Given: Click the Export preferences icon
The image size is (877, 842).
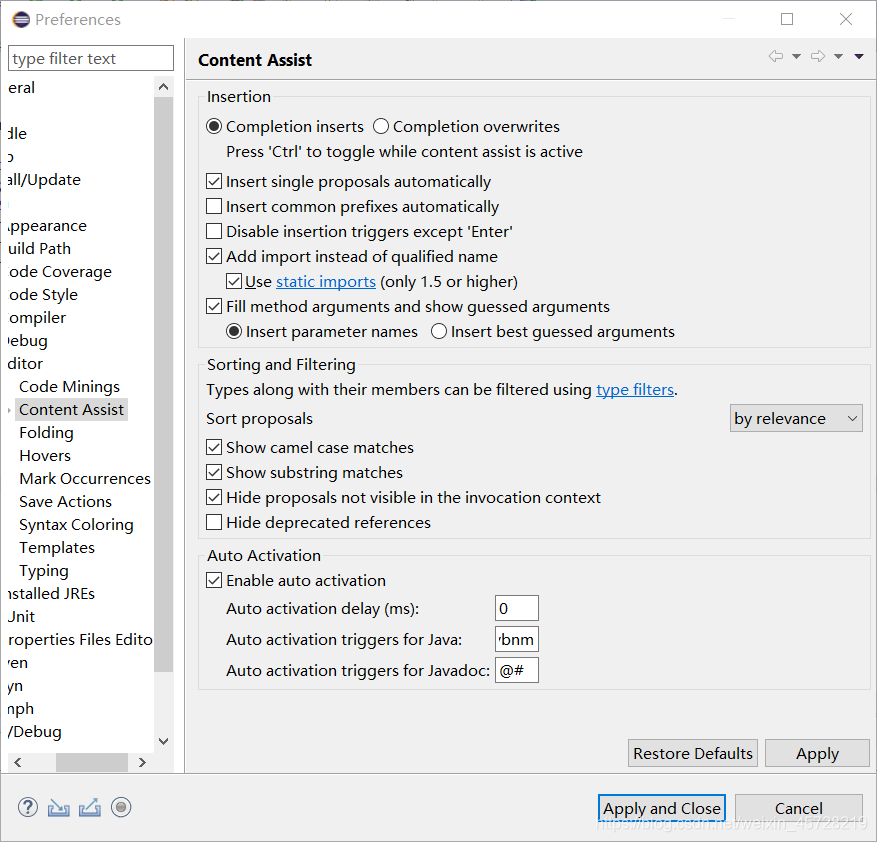Looking at the screenshot, I should 90,807.
